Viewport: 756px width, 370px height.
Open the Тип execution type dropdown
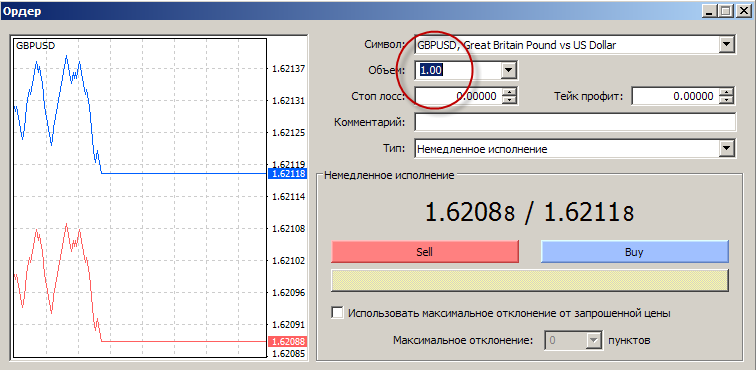pos(727,149)
